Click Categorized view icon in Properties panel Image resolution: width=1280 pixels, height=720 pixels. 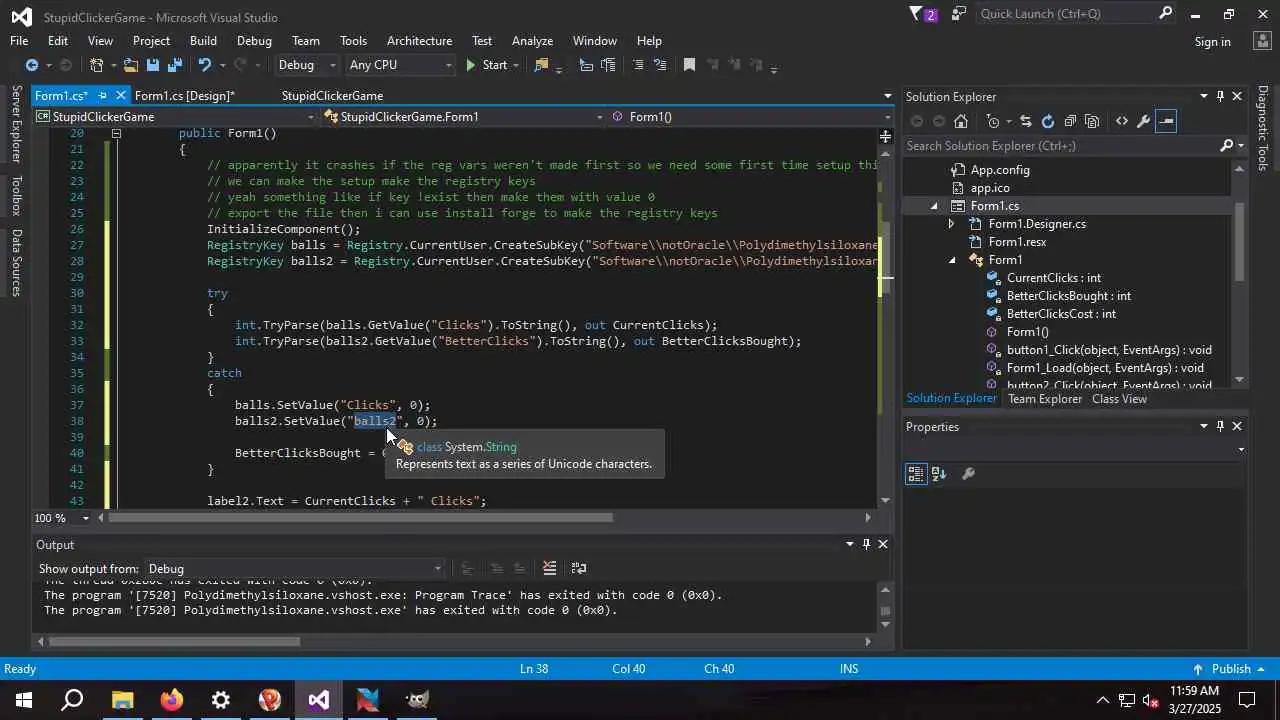pyautogui.click(x=916, y=474)
